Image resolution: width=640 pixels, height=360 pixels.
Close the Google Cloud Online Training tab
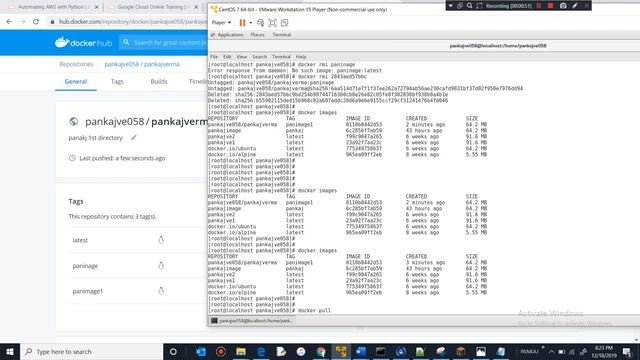click(196, 7)
